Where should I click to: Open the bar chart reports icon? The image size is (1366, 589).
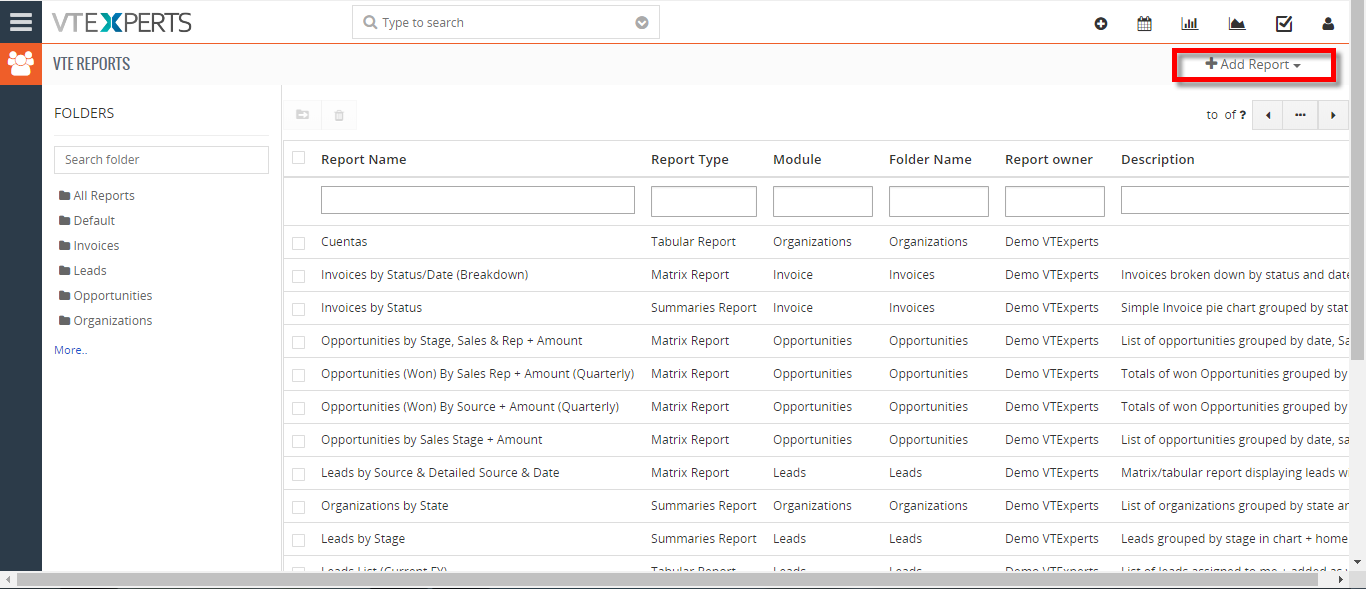1190,24
